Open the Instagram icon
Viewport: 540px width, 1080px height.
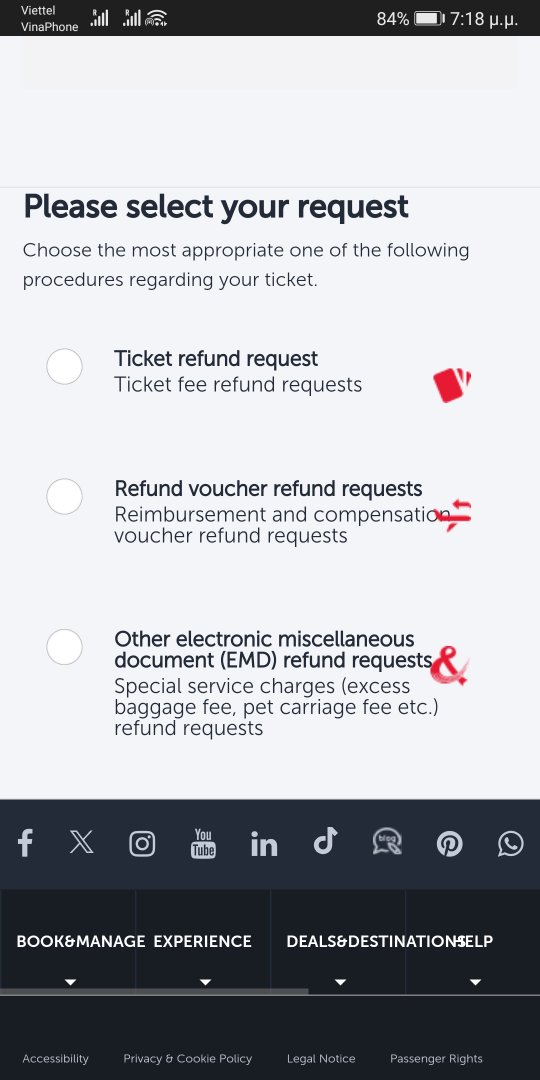[x=142, y=844]
